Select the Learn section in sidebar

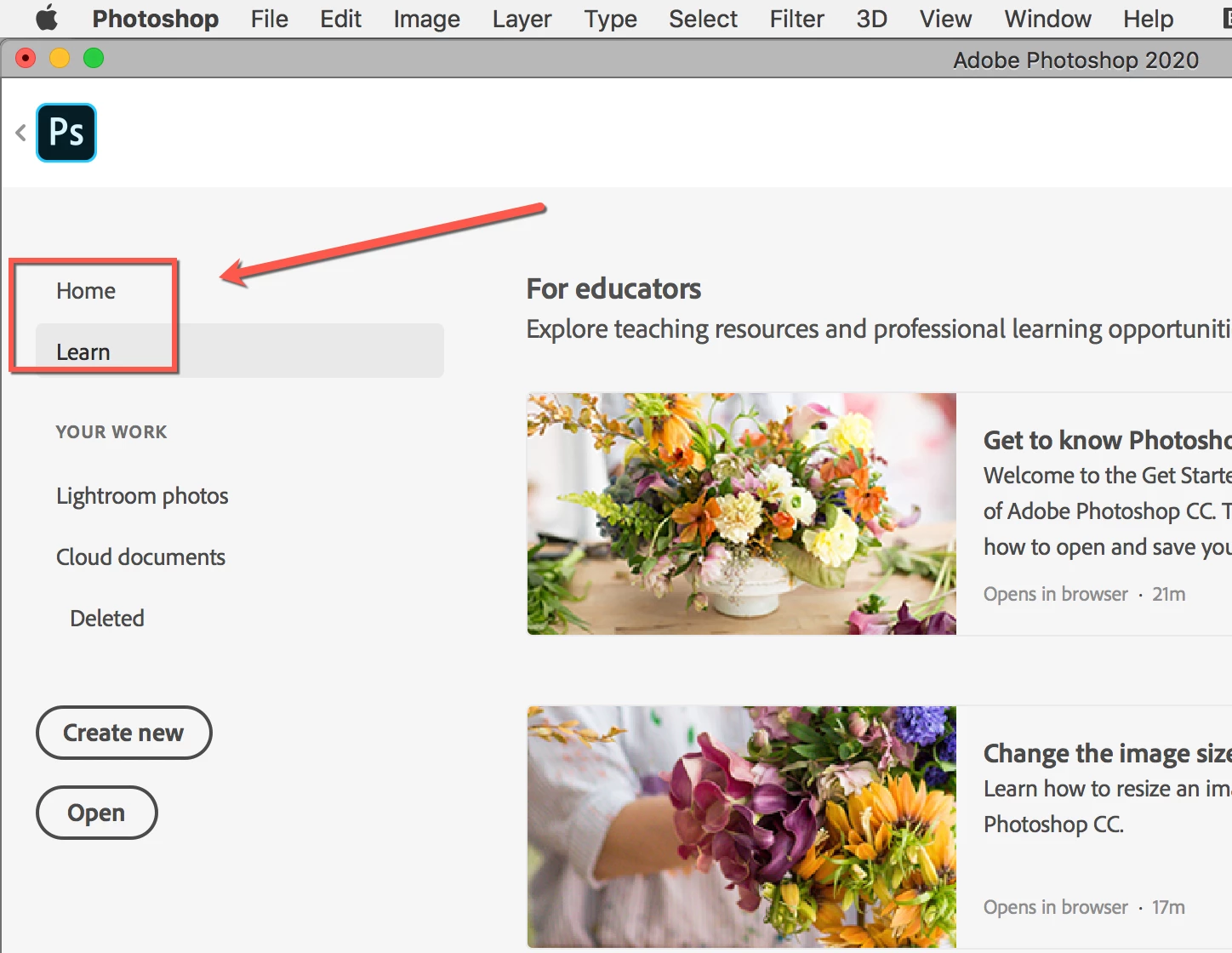(240, 351)
